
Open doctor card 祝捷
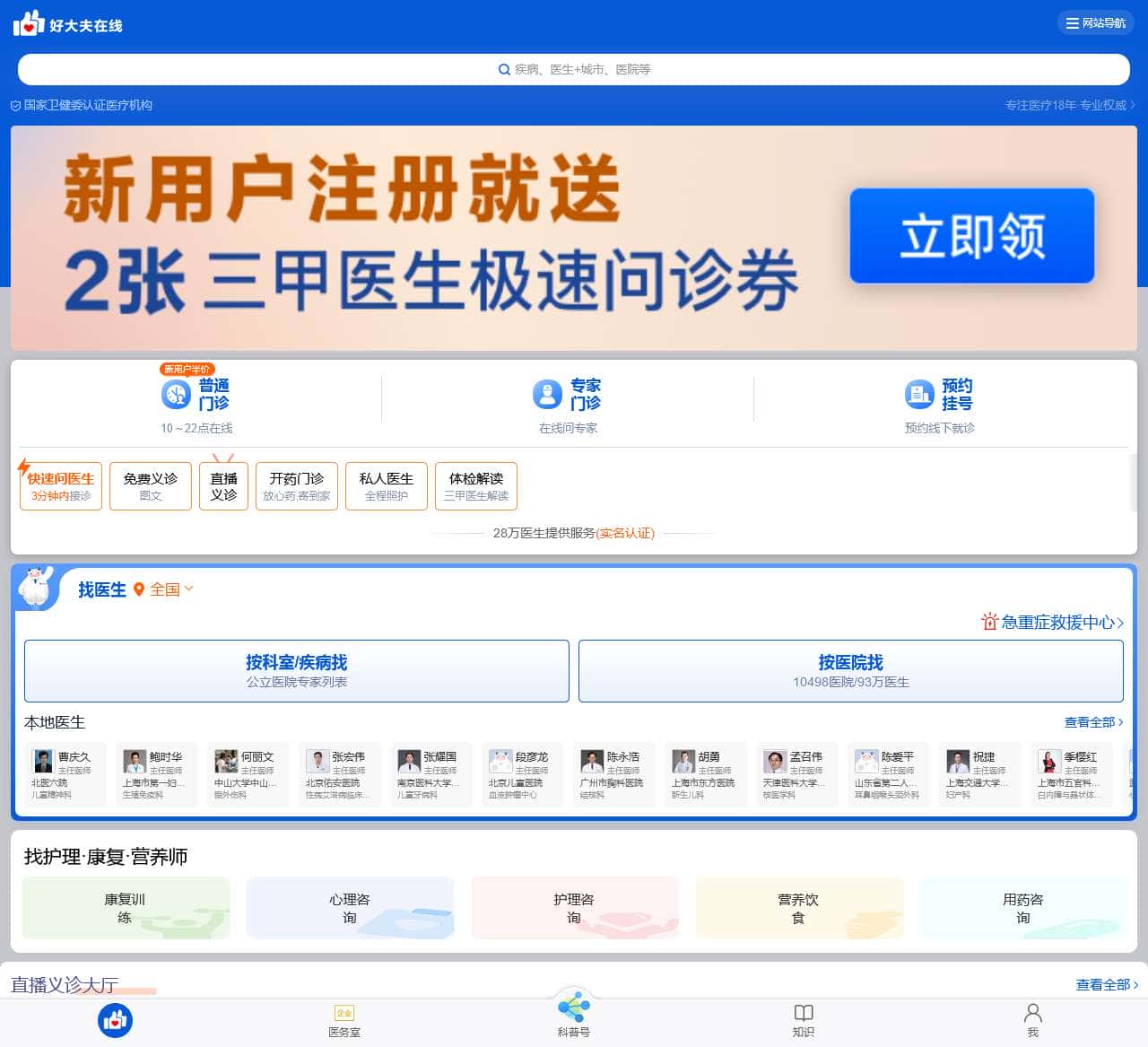point(980,774)
